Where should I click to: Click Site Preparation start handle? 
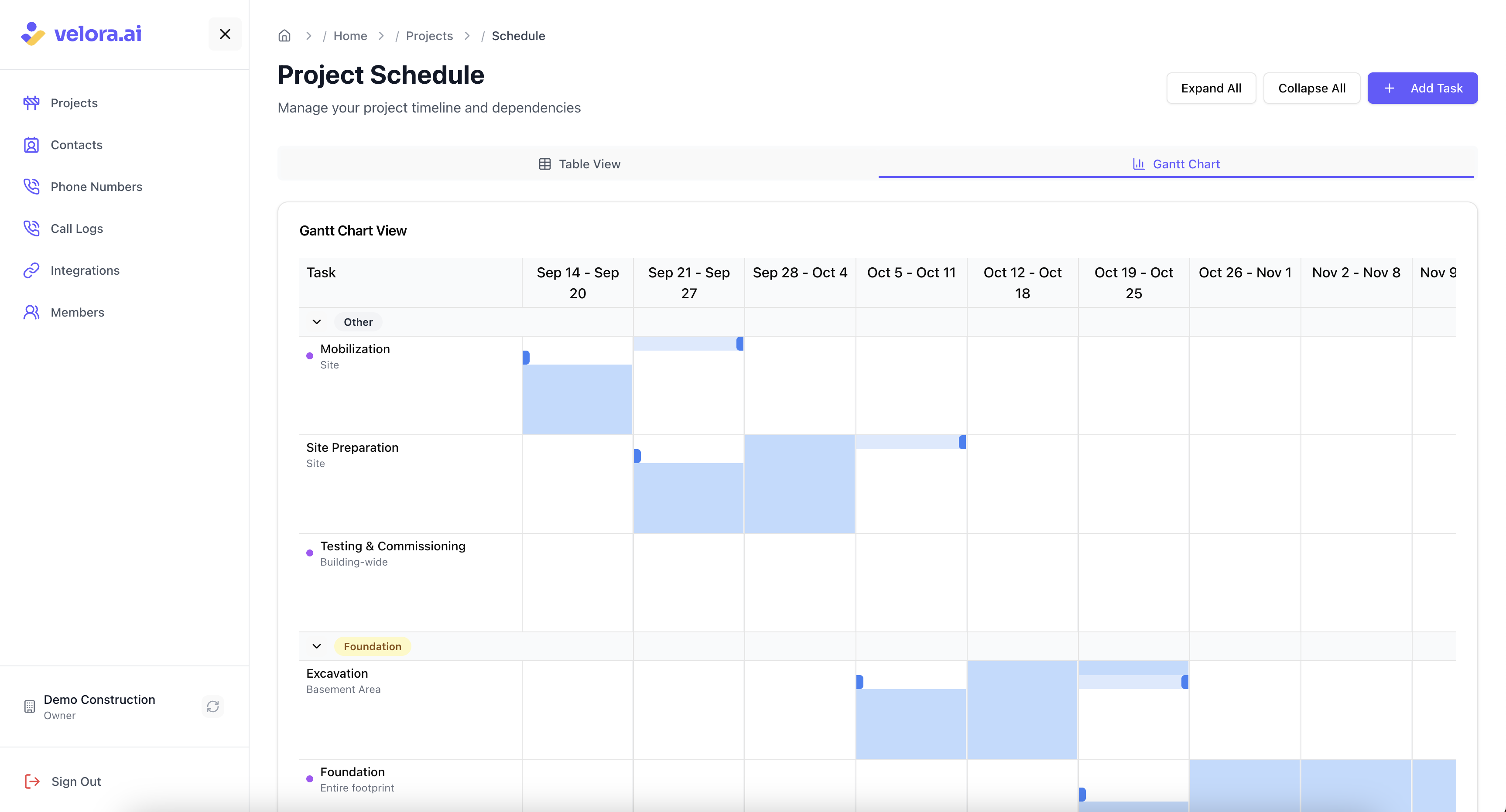click(637, 456)
